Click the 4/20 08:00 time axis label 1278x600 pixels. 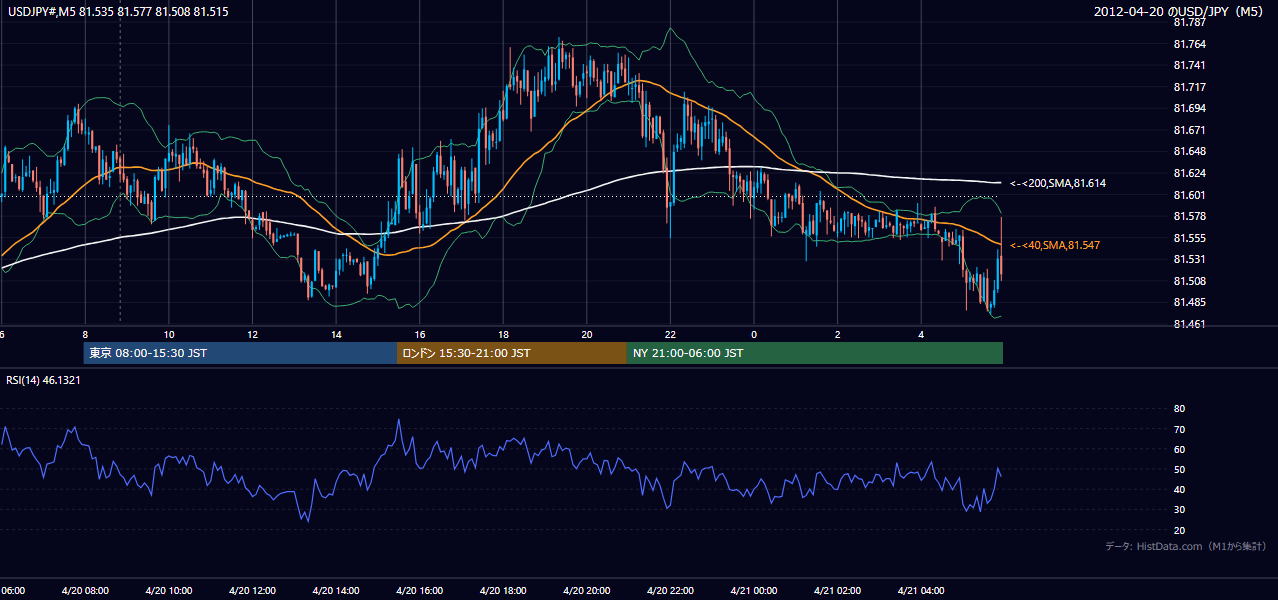[x=84, y=591]
